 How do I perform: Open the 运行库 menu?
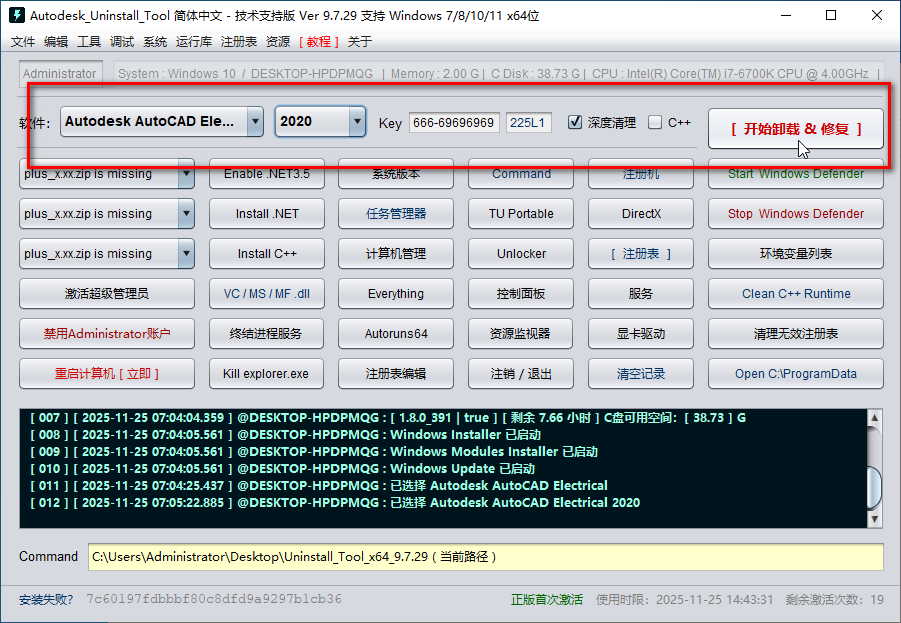194,41
